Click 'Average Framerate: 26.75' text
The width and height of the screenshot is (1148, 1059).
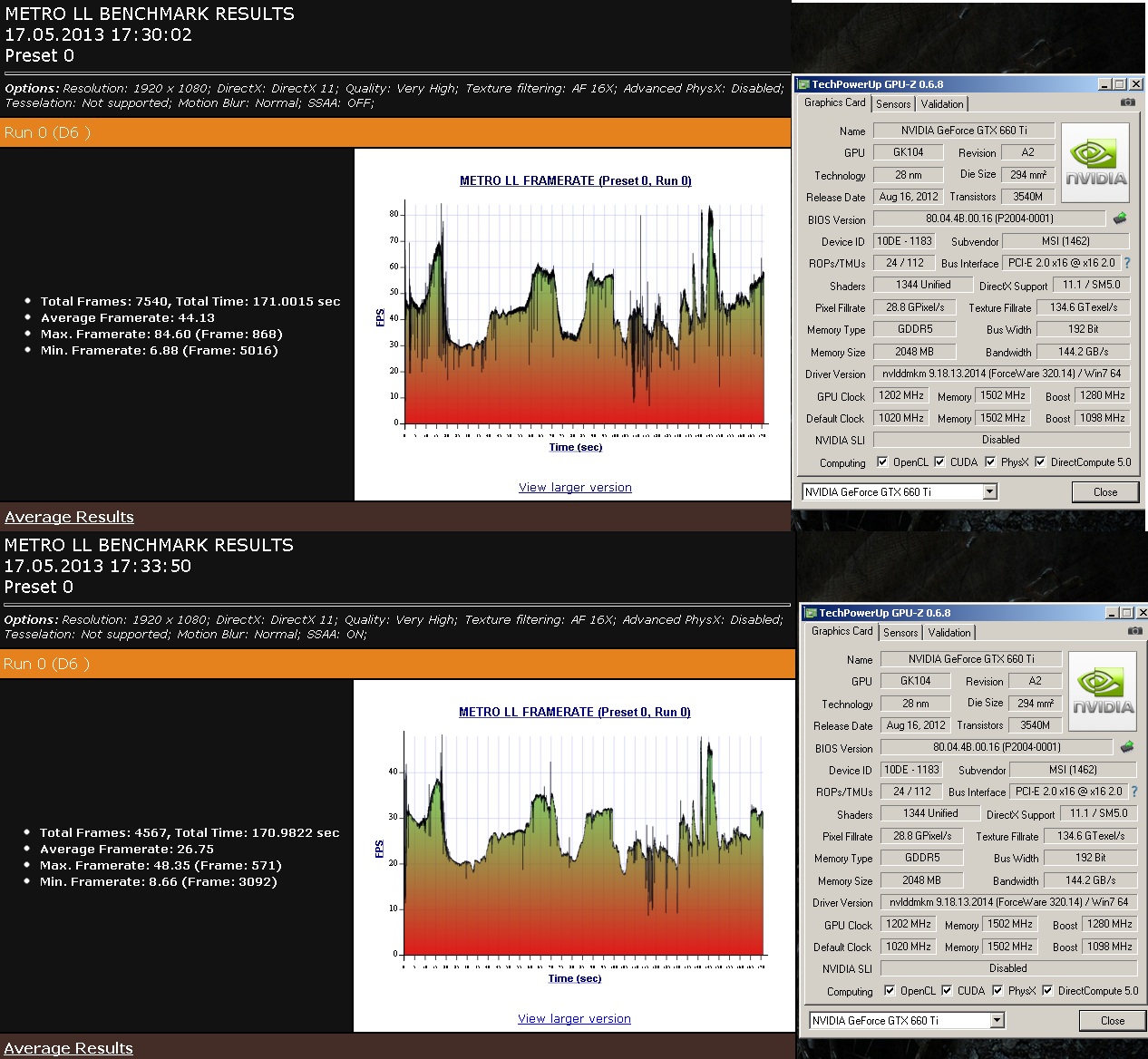pyautogui.click(x=127, y=849)
